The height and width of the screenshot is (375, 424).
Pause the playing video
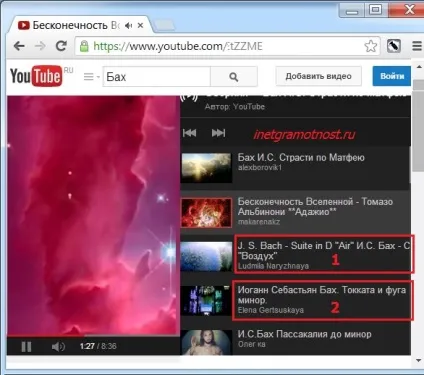tap(26, 347)
